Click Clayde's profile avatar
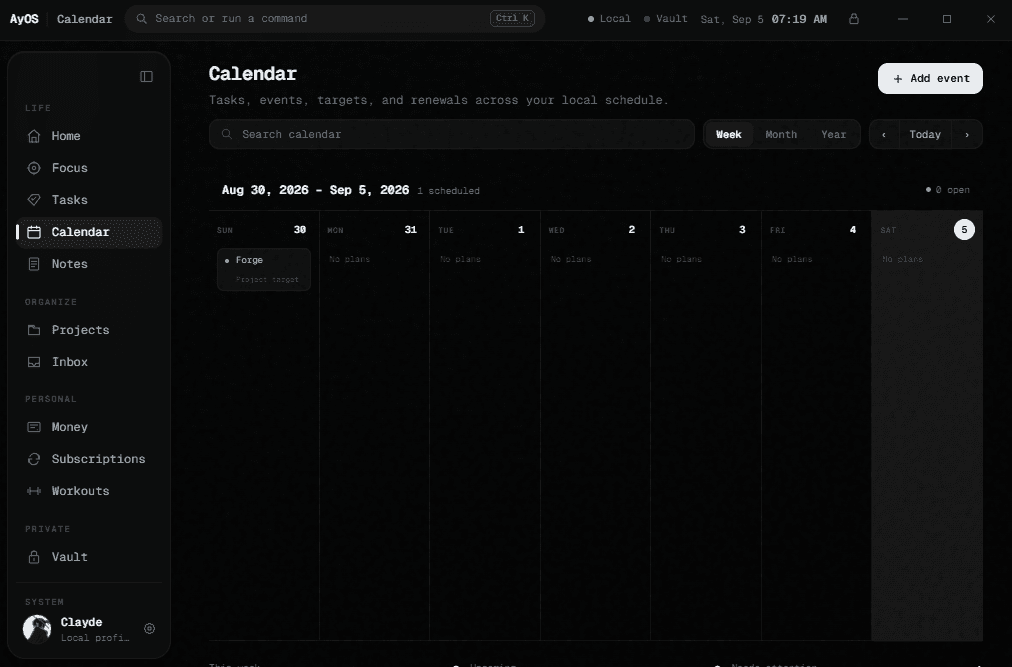 [37, 629]
